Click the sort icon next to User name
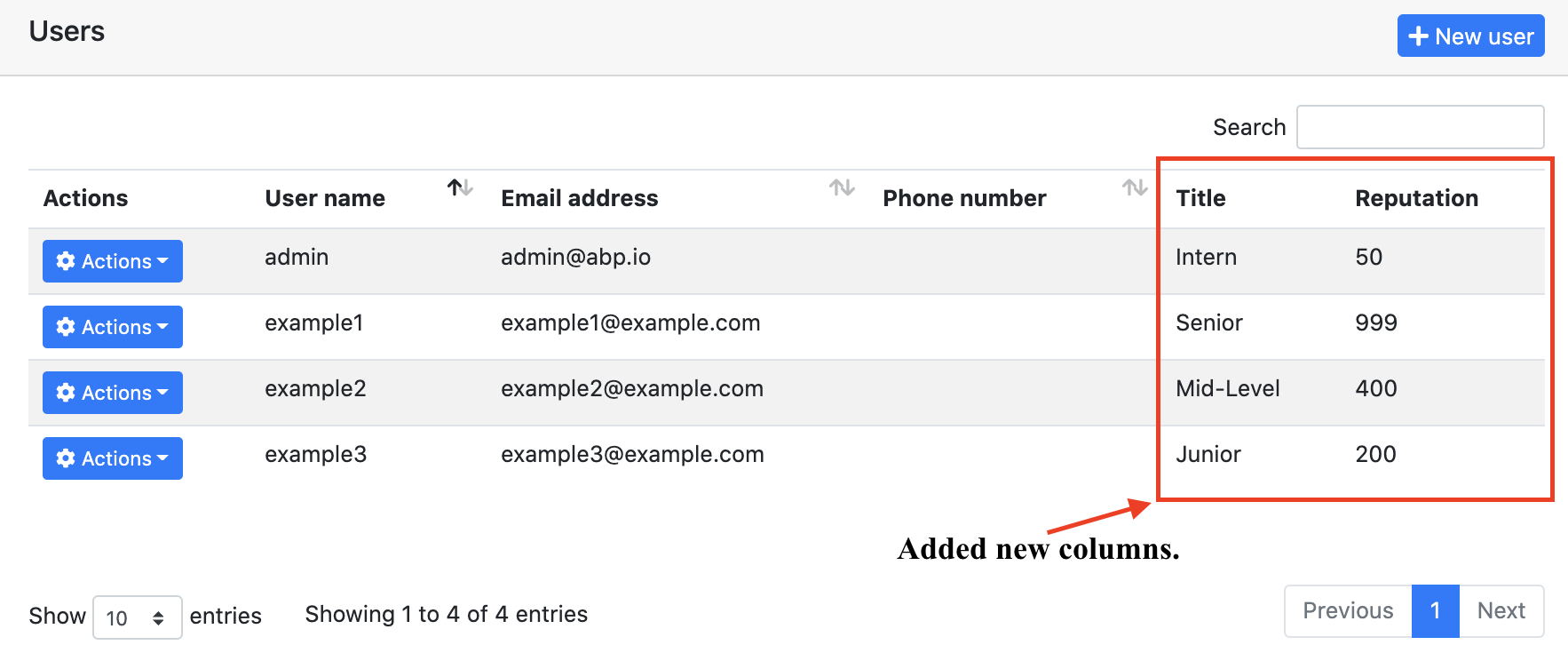1568x661 pixels. point(458,188)
